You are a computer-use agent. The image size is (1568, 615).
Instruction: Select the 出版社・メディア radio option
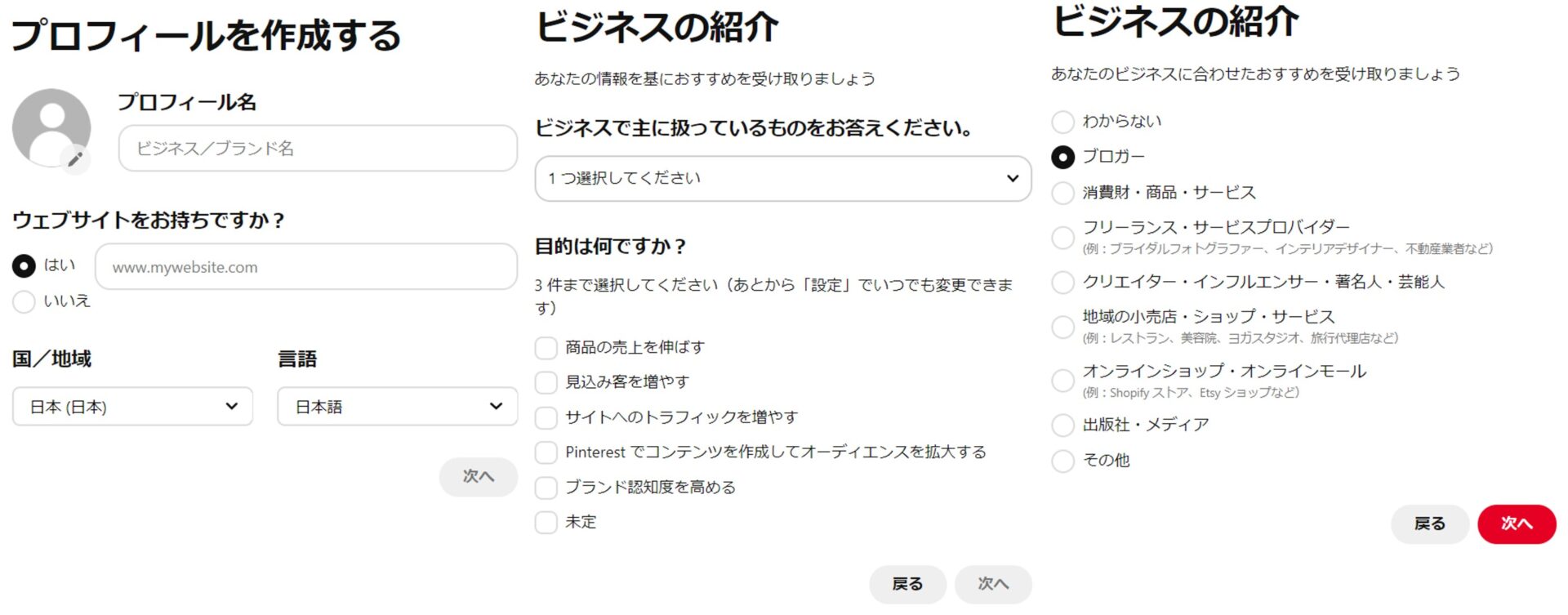pyautogui.click(x=1062, y=425)
